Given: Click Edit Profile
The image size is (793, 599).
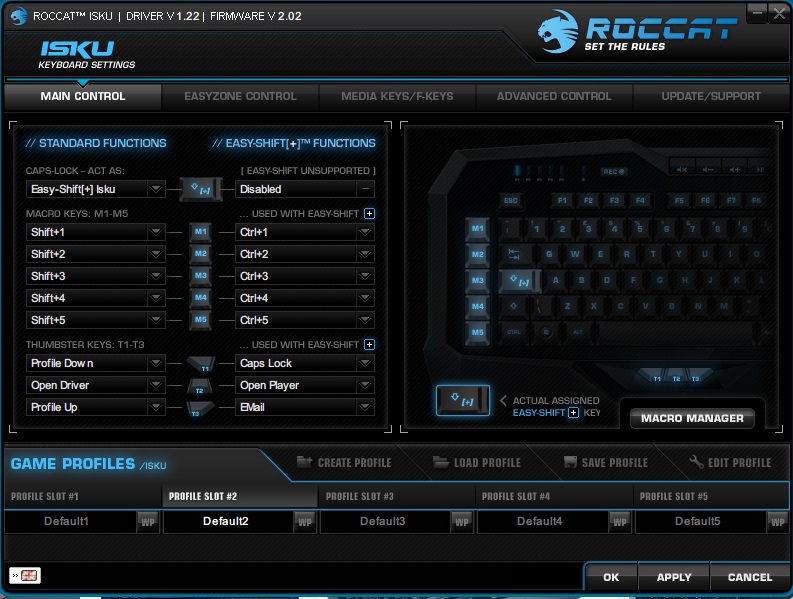Looking at the screenshot, I should tap(730, 462).
